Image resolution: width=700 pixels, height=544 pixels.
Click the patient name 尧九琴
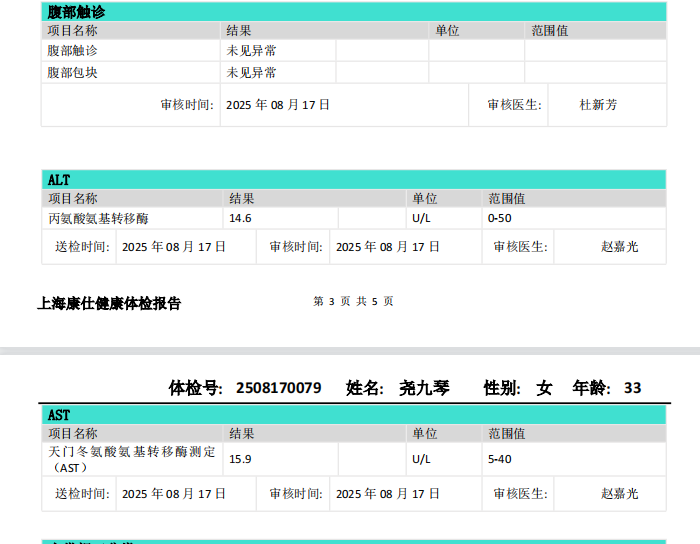(424, 388)
